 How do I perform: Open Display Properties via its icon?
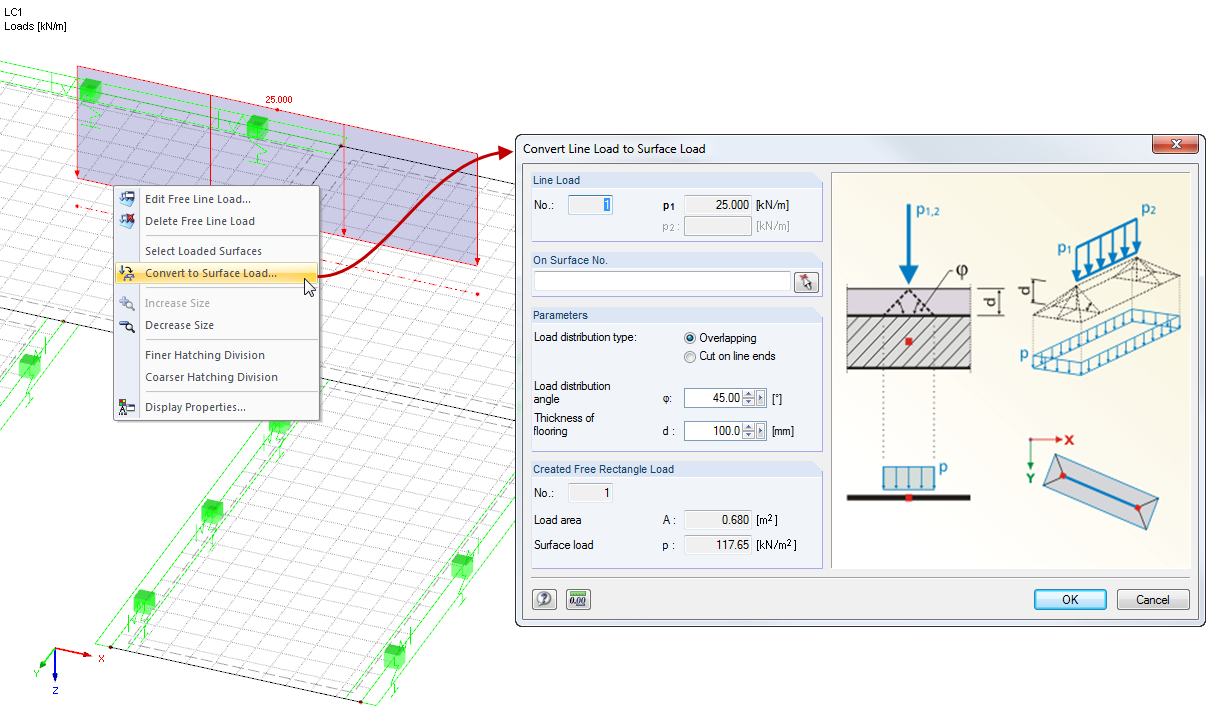[127, 407]
